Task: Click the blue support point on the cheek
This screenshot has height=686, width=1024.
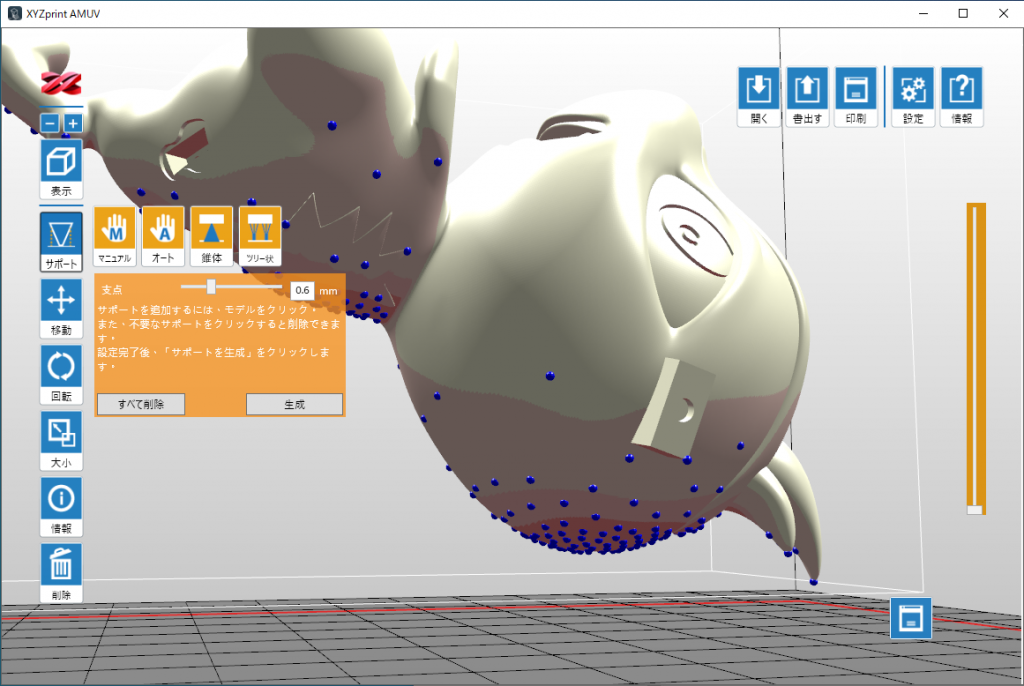Action: (x=550, y=376)
